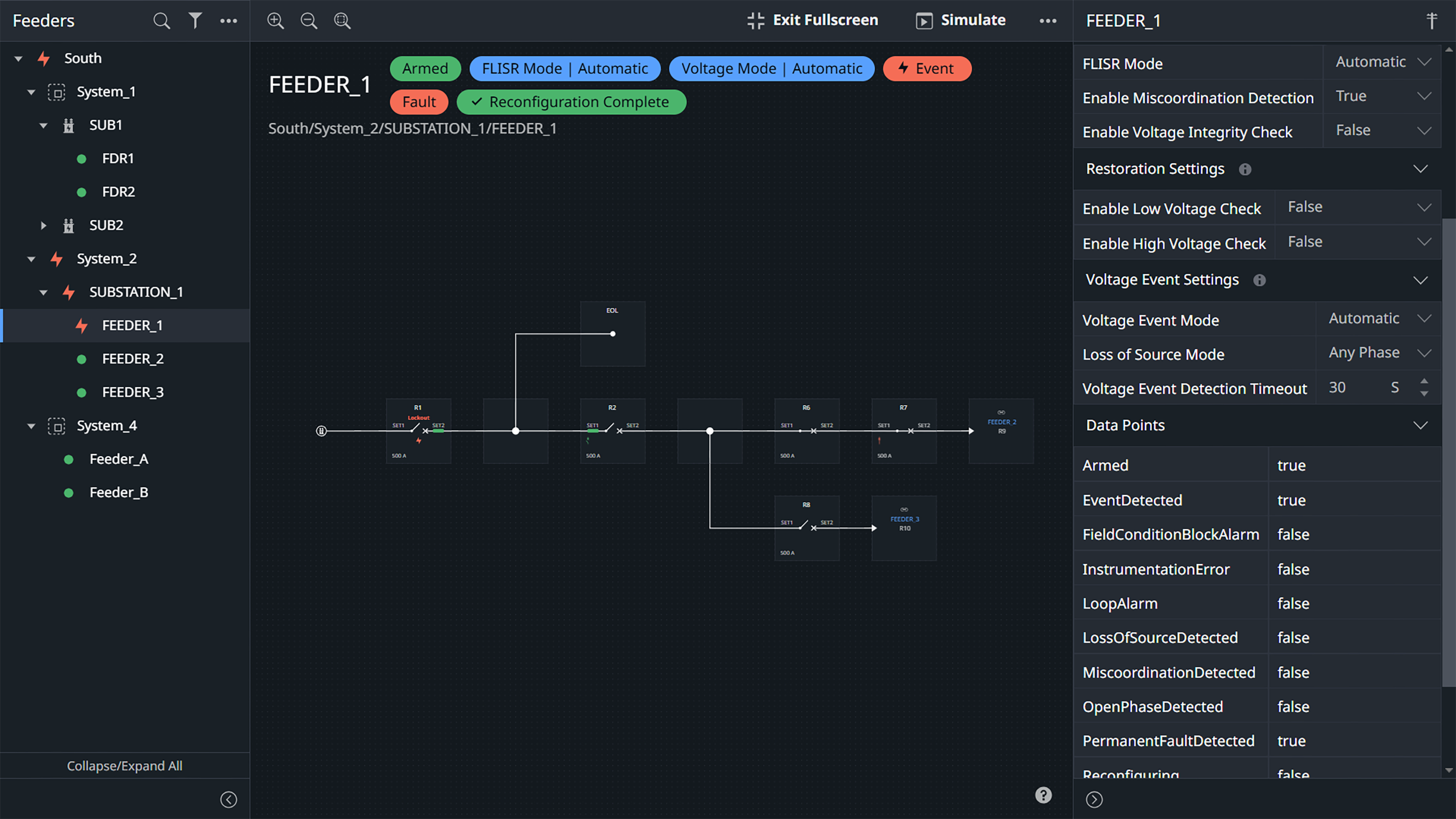1456x819 pixels.
Task: Click the help question mark icon
Action: [x=1043, y=795]
